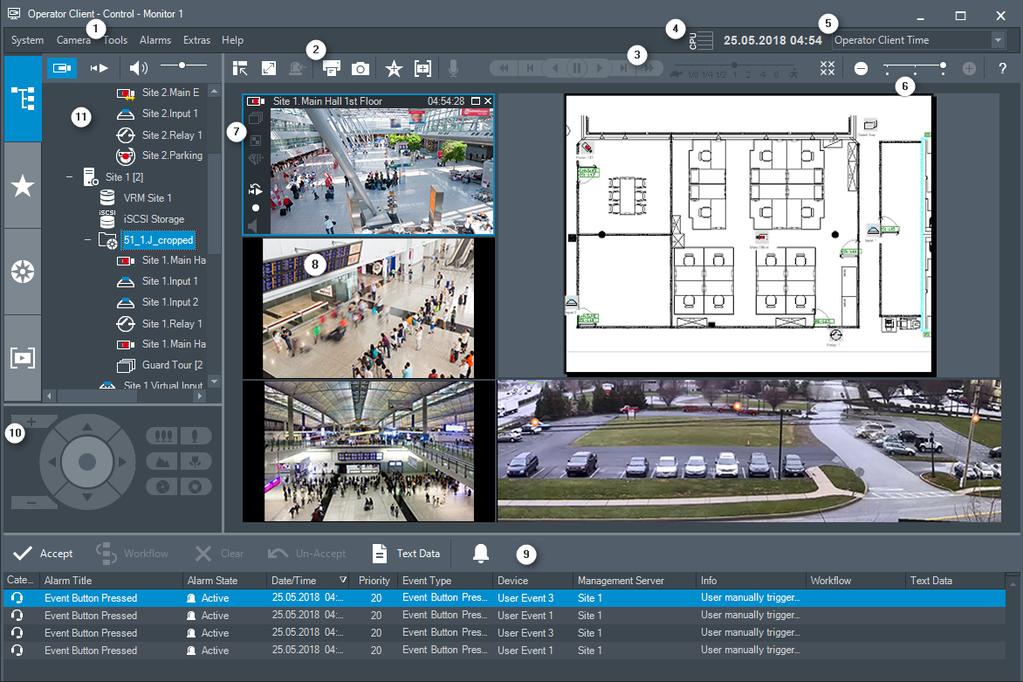Click the PTZ zoom out minus button
The image size is (1023, 682).
pyautogui.click(x=31, y=503)
